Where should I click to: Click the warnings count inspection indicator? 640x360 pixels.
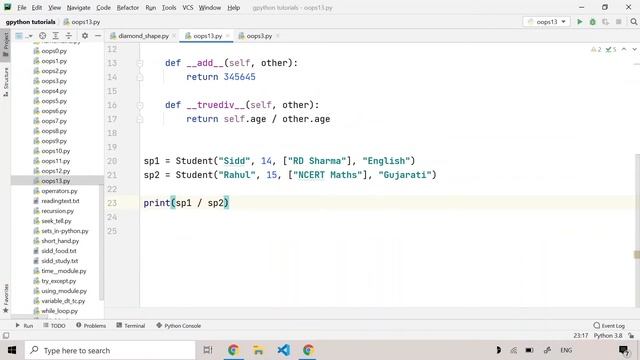tap(596, 49)
